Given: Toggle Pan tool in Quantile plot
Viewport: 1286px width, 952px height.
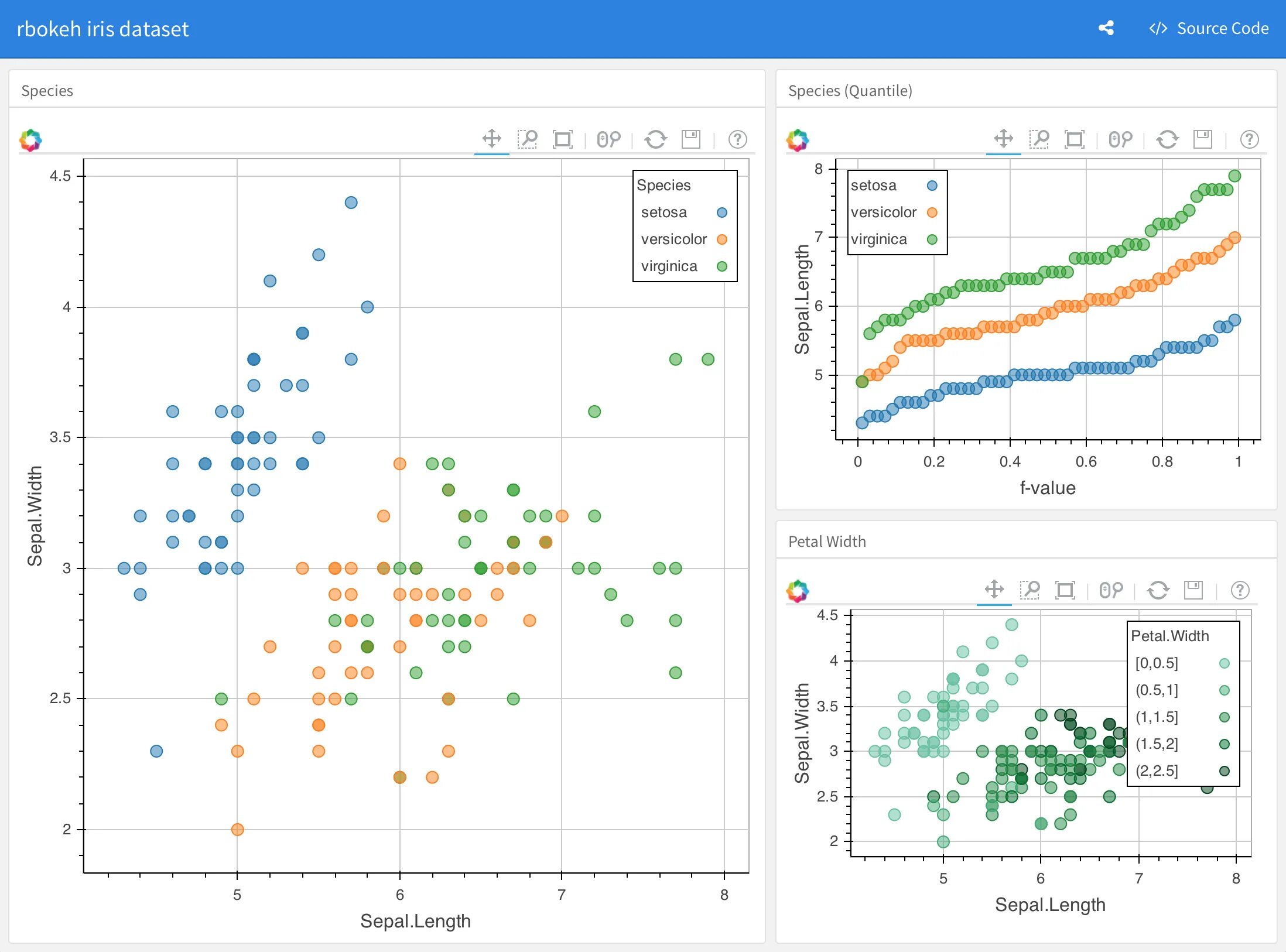Looking at the screenshot, I should [x=1003, y=139].
